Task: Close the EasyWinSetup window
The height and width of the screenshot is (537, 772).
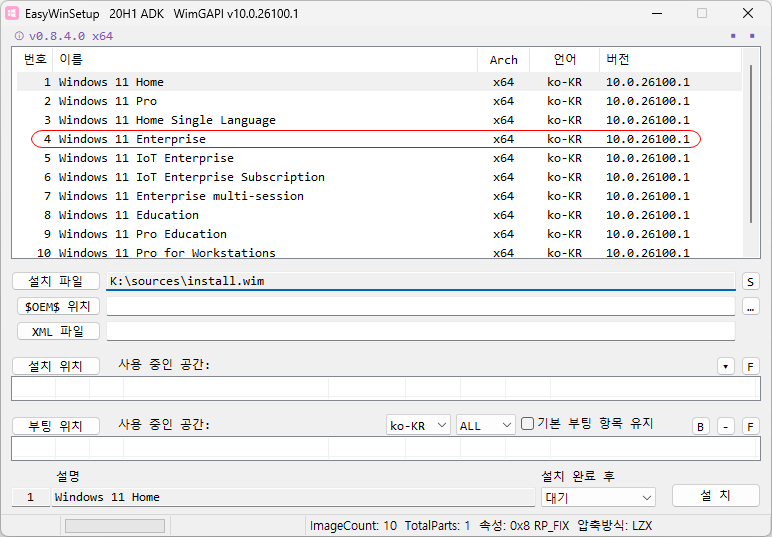Action: pyautogui.click(x=748, y=13)
